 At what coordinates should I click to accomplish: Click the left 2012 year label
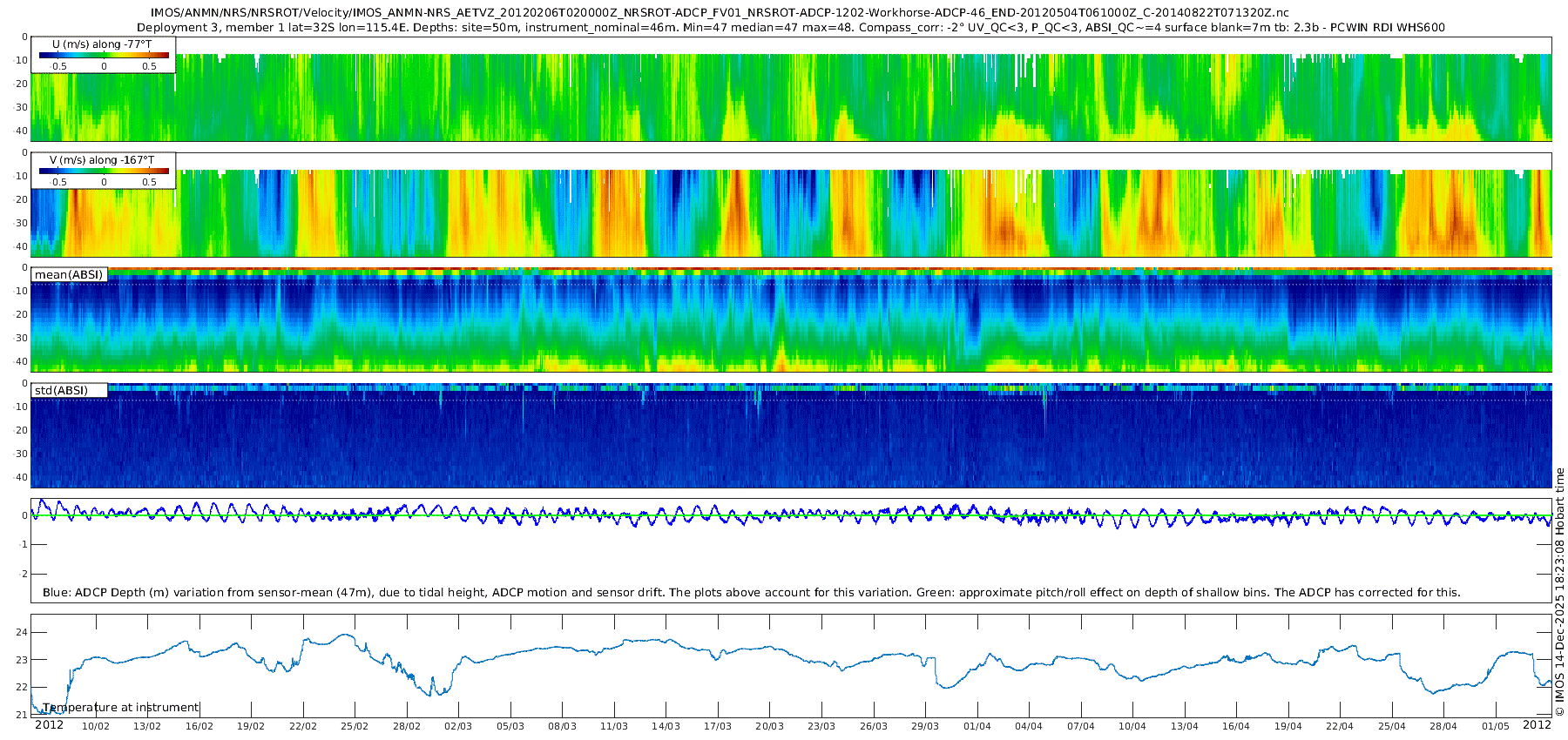49,725
